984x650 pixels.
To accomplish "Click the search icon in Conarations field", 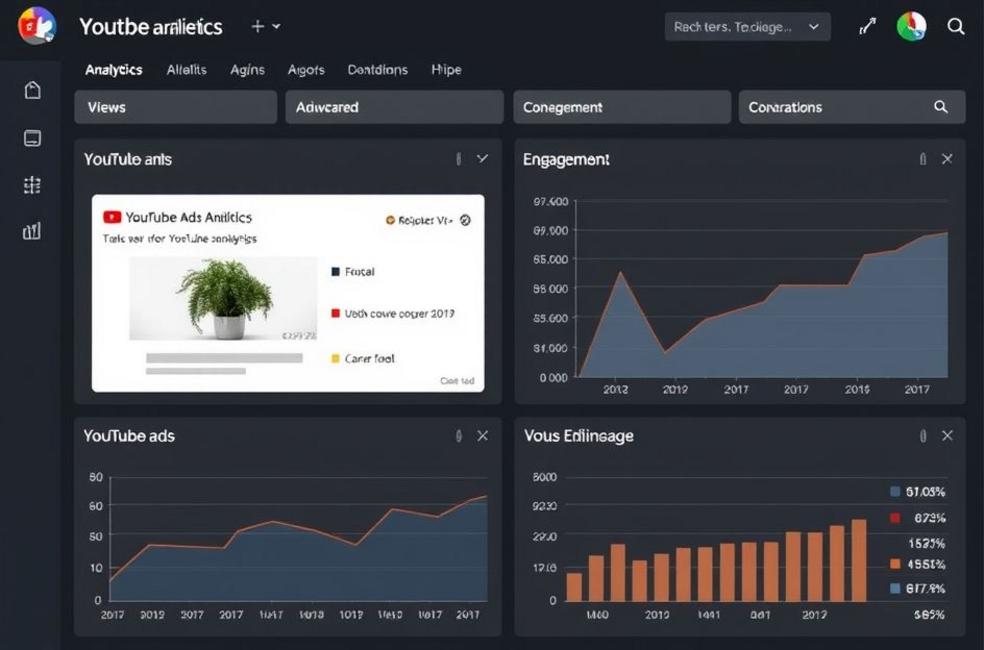I will [x=940, y=107].
